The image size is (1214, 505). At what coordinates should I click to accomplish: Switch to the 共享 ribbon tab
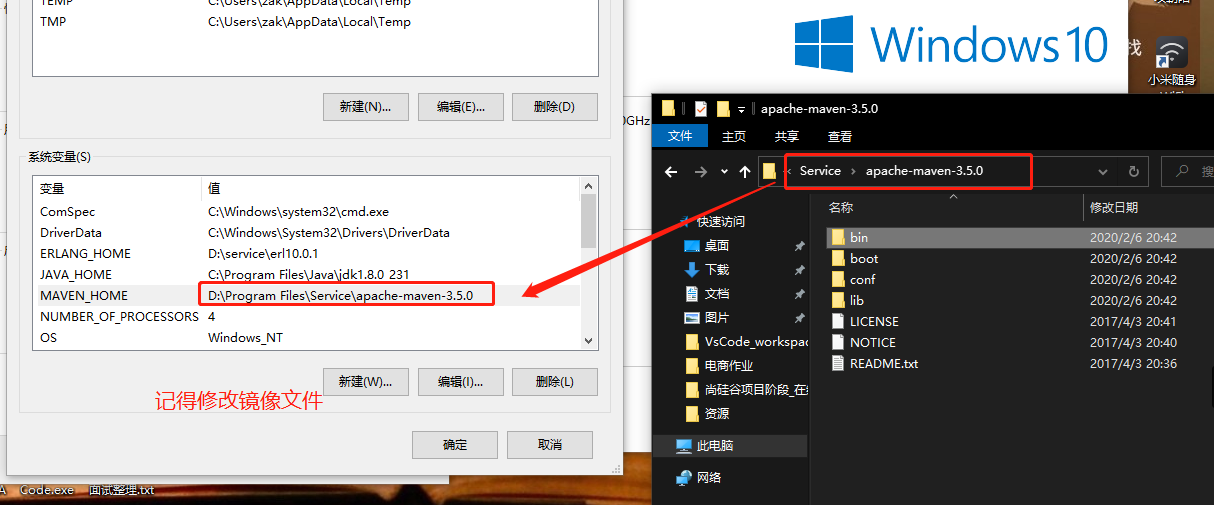click(x=787, y=136)
